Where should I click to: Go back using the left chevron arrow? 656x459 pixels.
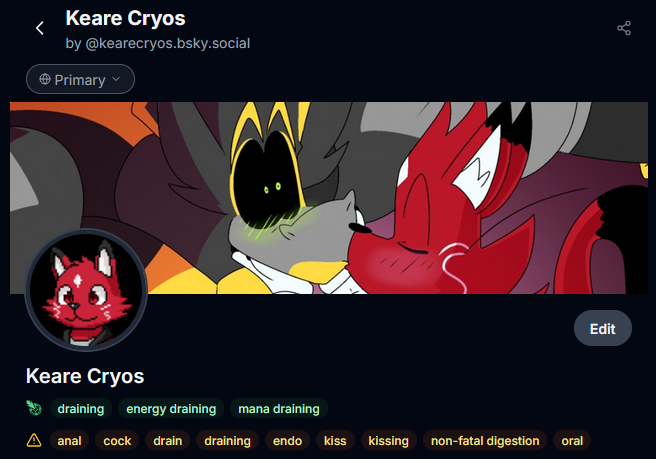coord(40,28)
